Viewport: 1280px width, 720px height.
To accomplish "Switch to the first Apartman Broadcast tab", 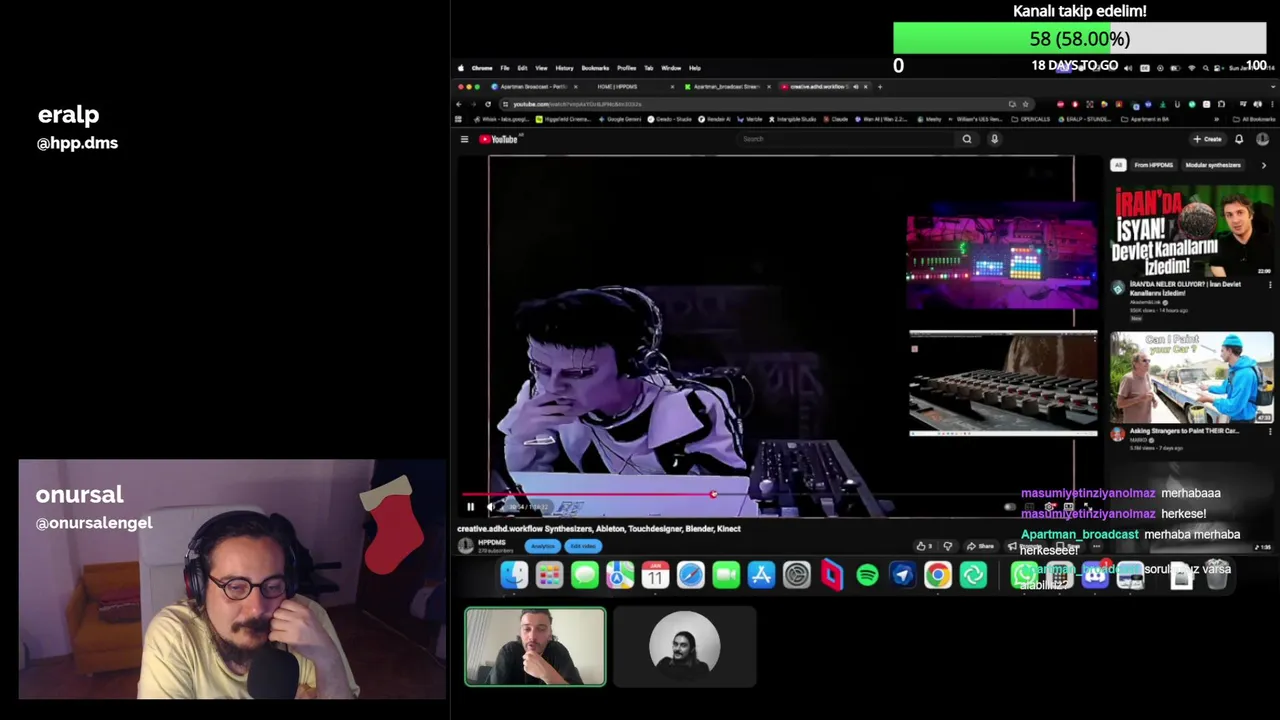I will (x=533, y=87).
